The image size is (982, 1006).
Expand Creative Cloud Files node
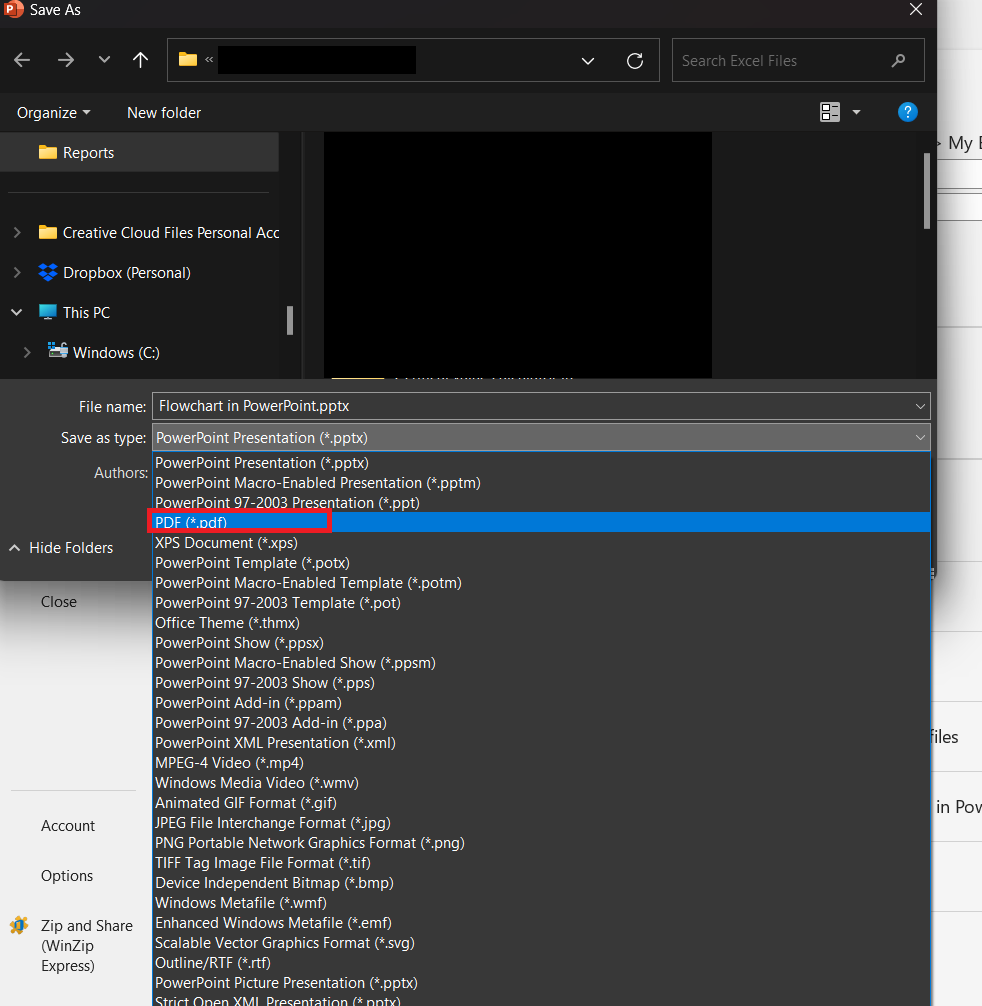17,233
